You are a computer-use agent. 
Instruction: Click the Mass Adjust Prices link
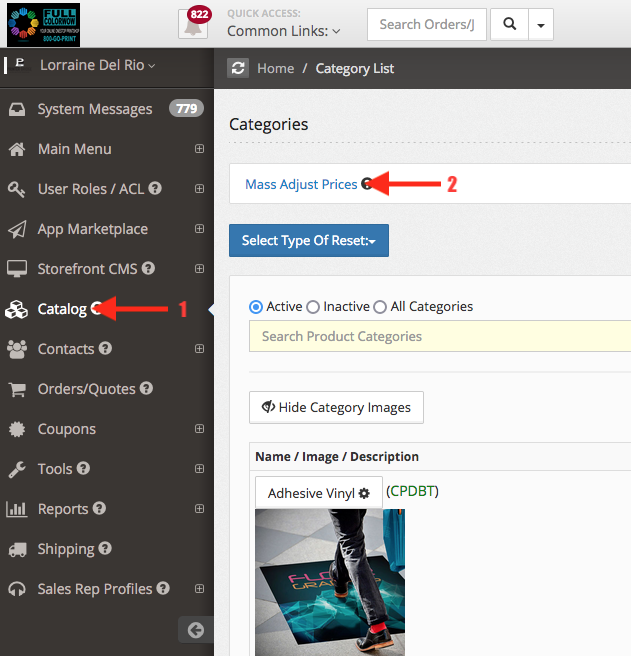tap(301, 184)
